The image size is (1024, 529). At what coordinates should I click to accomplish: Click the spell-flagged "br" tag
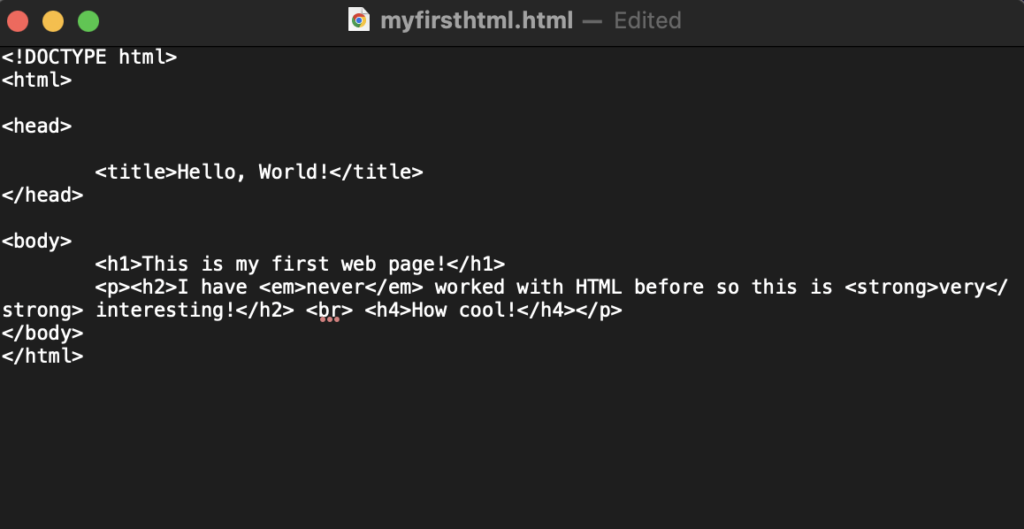(x=330, y=310)
